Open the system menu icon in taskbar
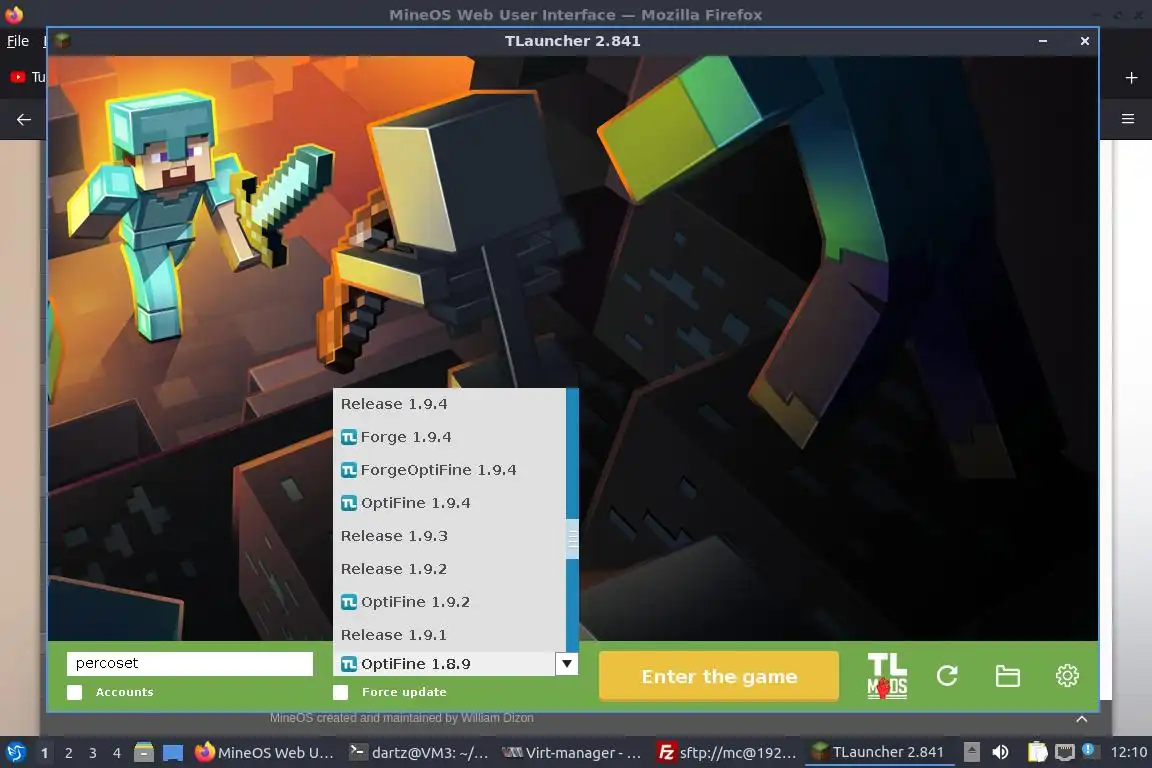The width and height of the screenshot is (1152, 768). tap(15, 753)
